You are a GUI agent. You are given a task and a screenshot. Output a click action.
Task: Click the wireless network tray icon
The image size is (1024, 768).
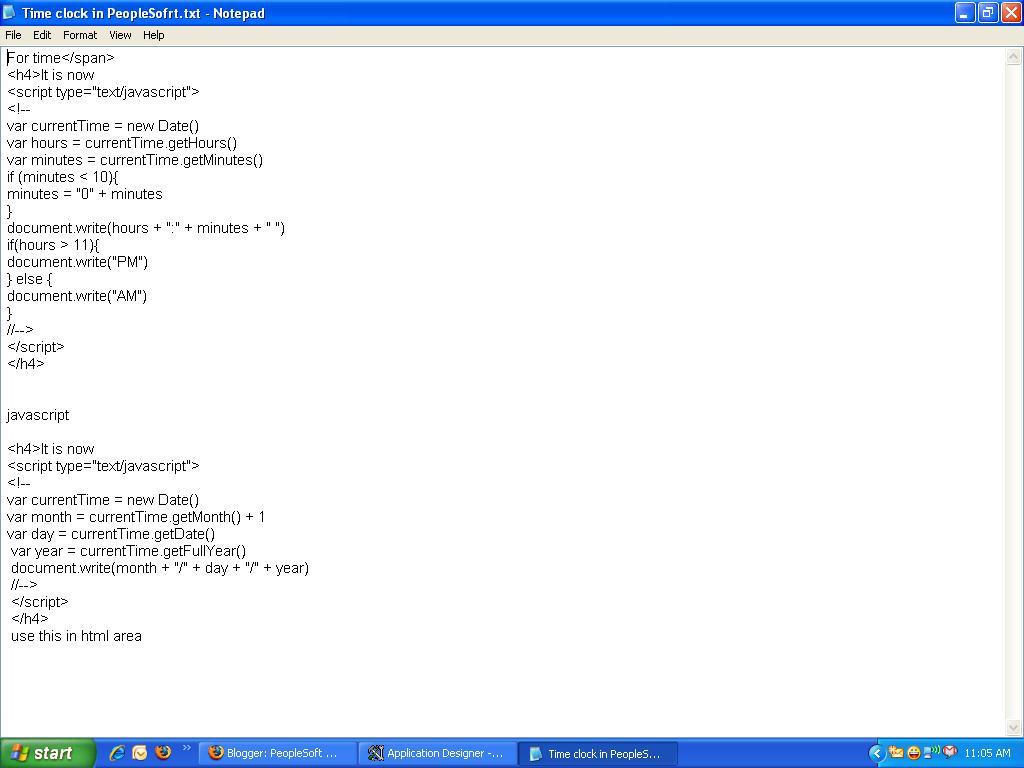pyautogui.click(x=931, y=751)
